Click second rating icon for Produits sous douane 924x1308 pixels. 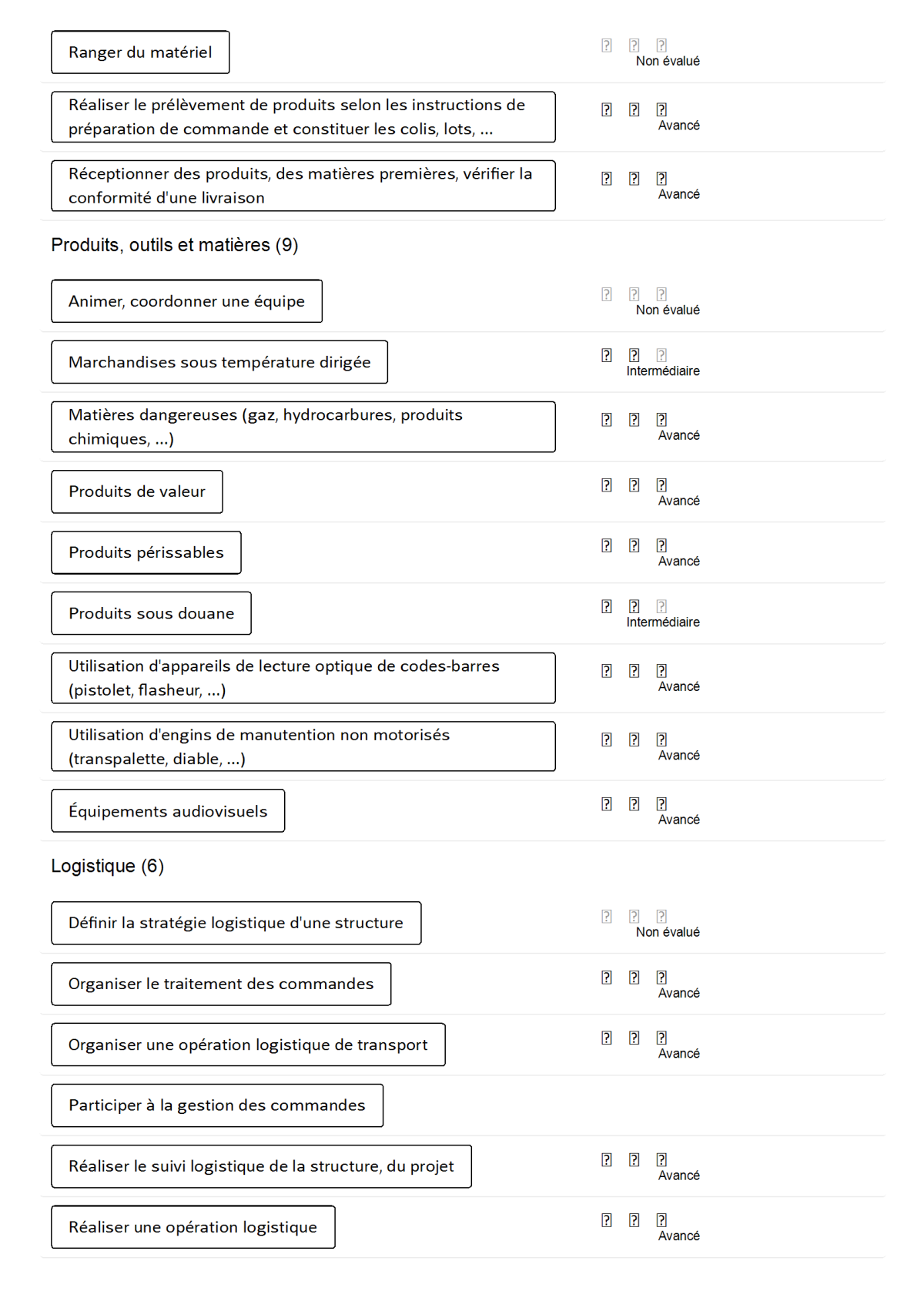coord(634,607)
